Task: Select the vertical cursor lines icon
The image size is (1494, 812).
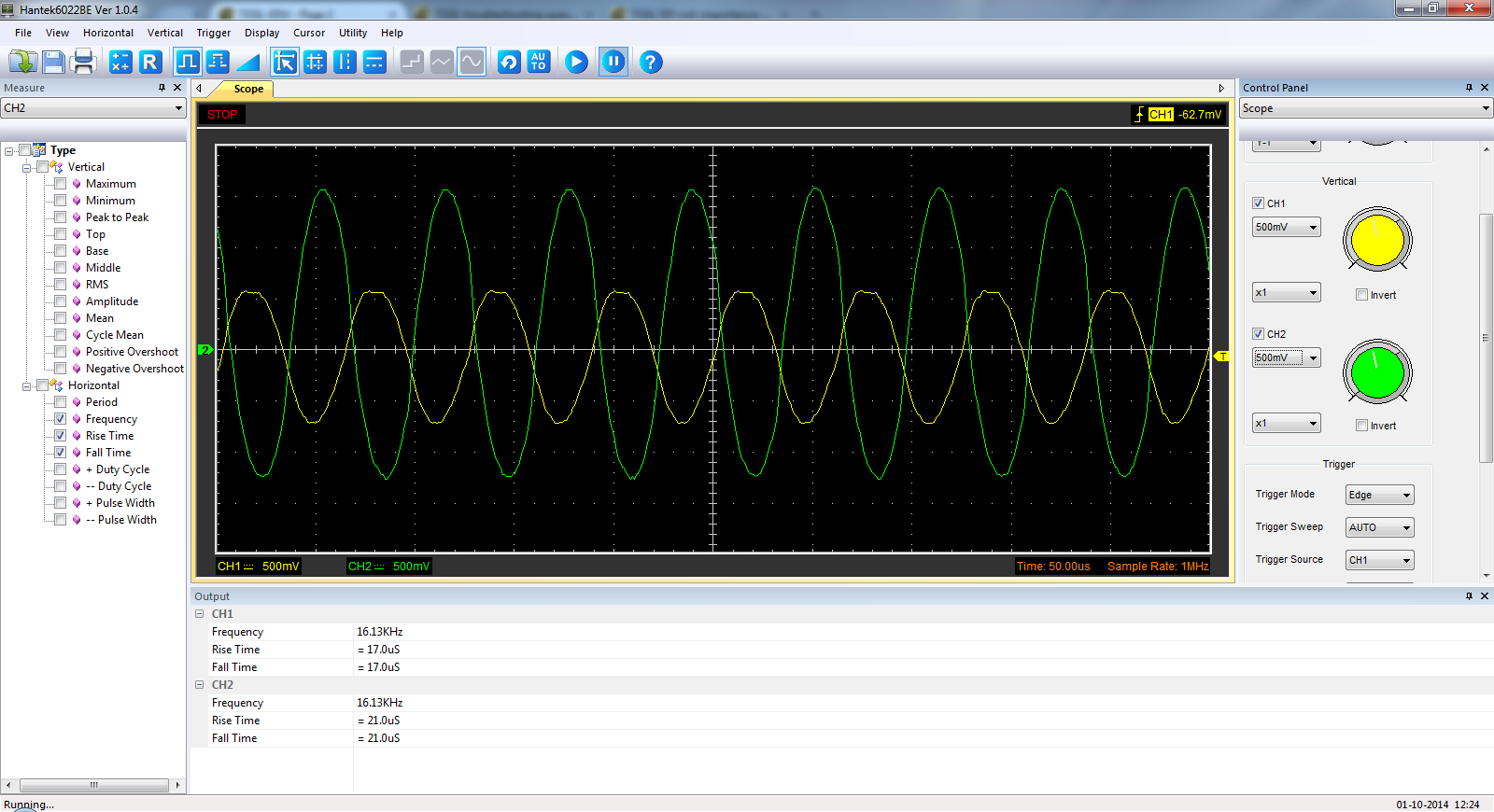Action: pos(345,63)
